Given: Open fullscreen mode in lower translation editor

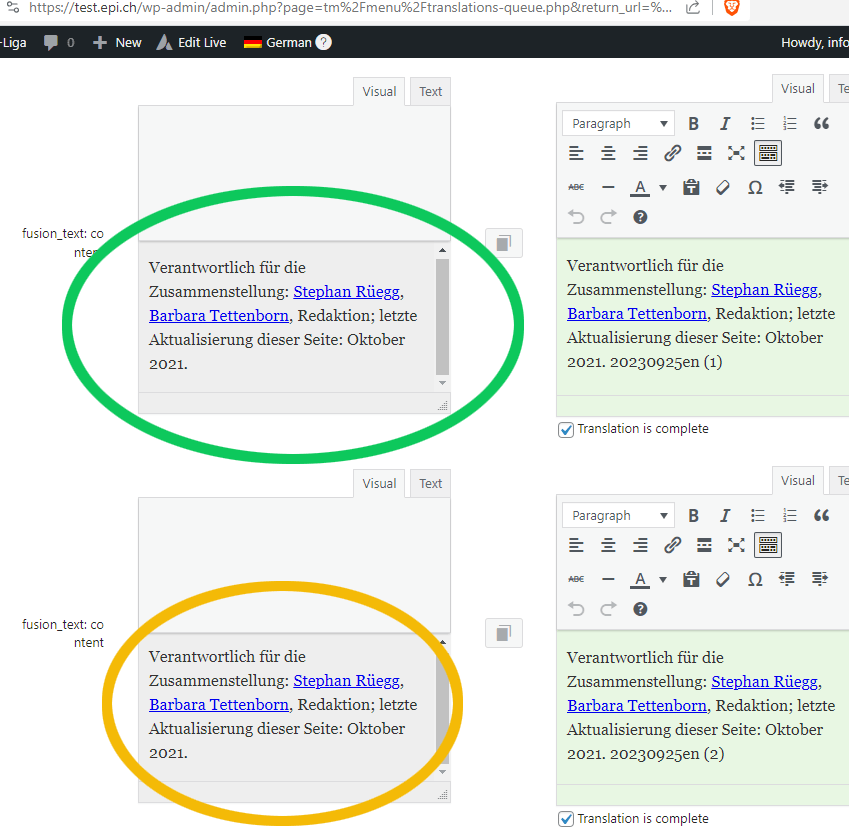Looking at the screenshot, I should tap(736, 545).
